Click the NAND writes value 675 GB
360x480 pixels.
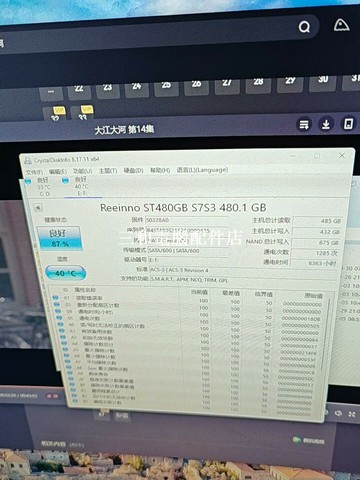(x=316, y=242)
